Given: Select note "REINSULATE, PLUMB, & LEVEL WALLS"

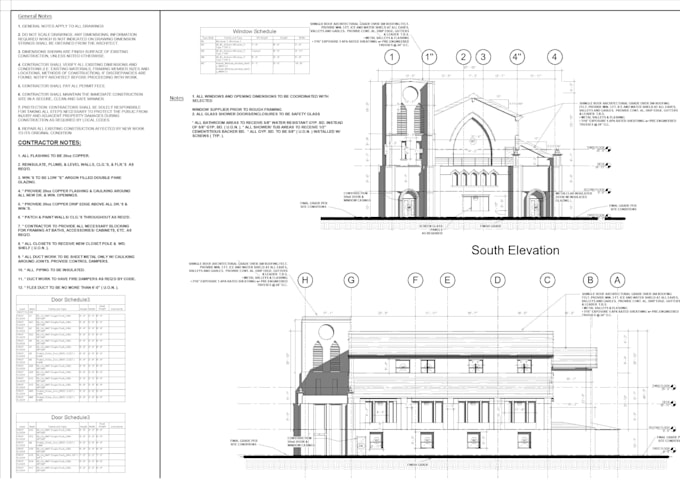Looking at the screenshot, I should (x=76, y=167).
